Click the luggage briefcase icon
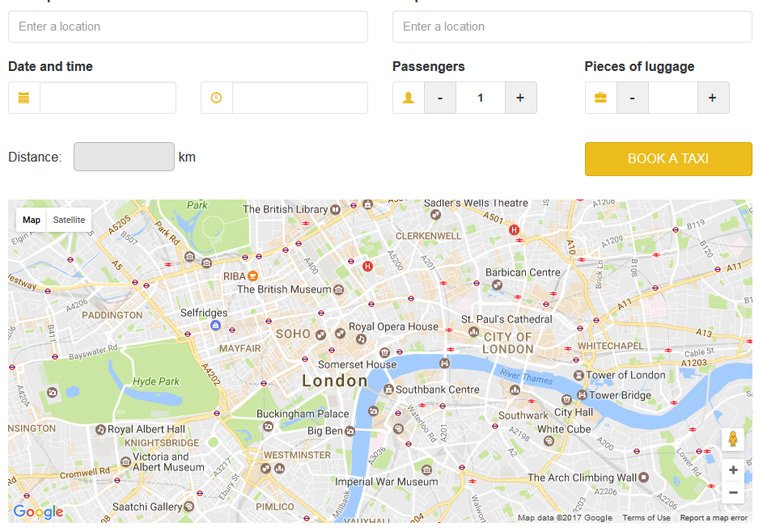The width and height of the screenshot is (763, 529). (600, 98)
